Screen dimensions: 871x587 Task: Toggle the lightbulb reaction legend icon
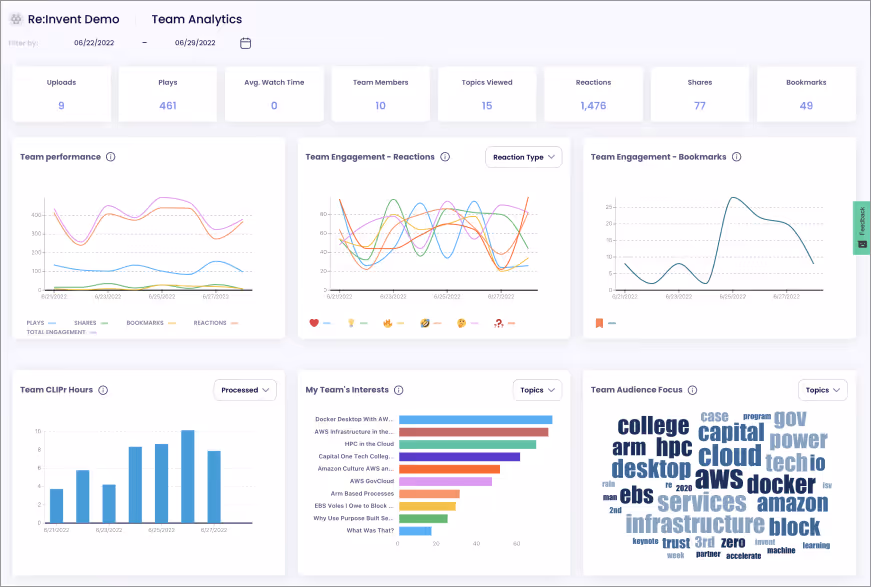(351, 323)
